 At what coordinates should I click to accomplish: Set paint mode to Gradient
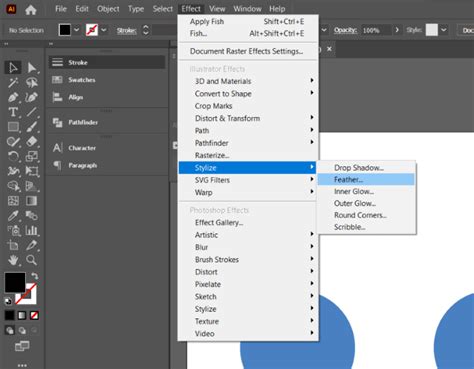[x=22, y=315]
